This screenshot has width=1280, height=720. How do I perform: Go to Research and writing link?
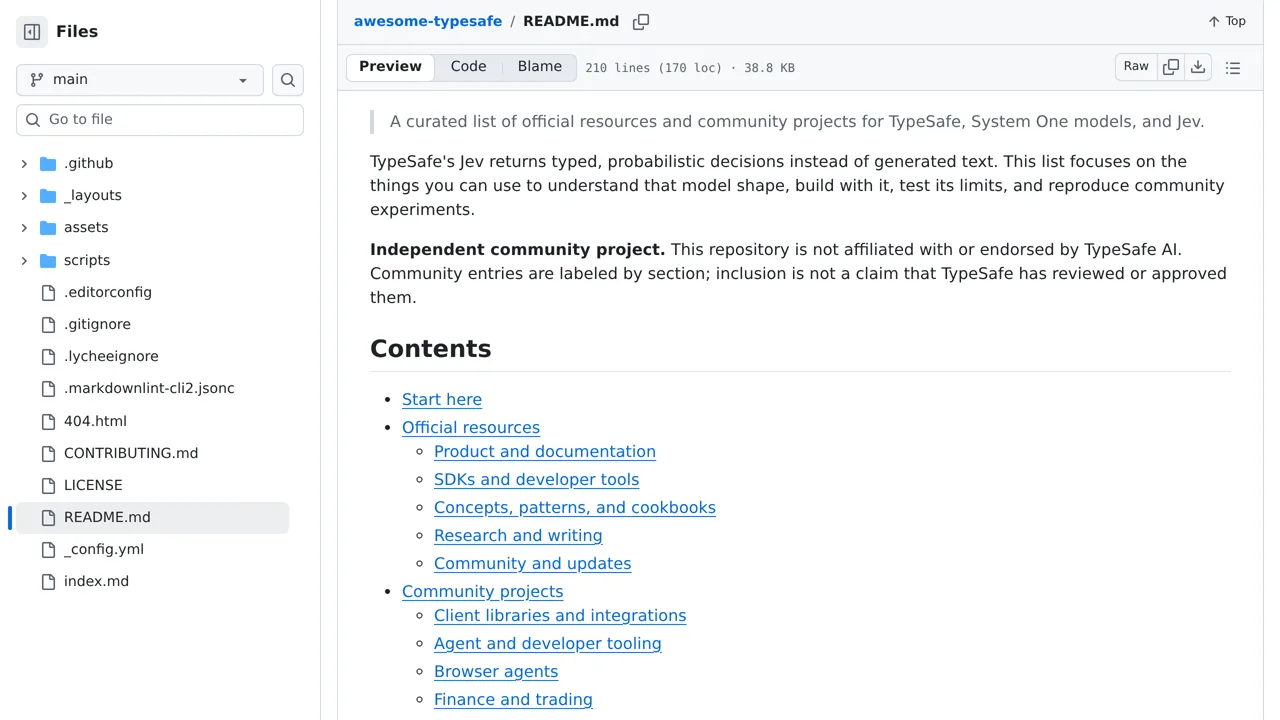click(518, 535)
